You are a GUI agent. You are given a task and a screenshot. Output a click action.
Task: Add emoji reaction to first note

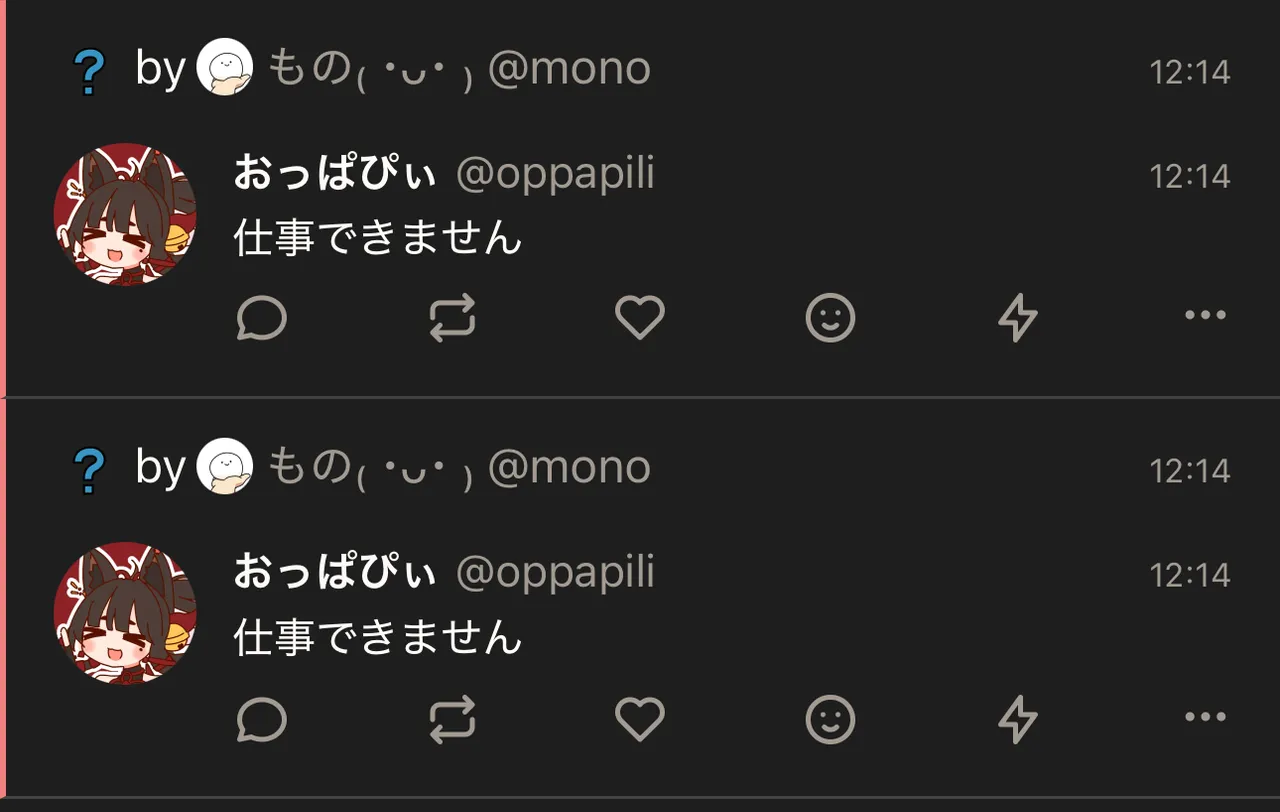[830, 319]
